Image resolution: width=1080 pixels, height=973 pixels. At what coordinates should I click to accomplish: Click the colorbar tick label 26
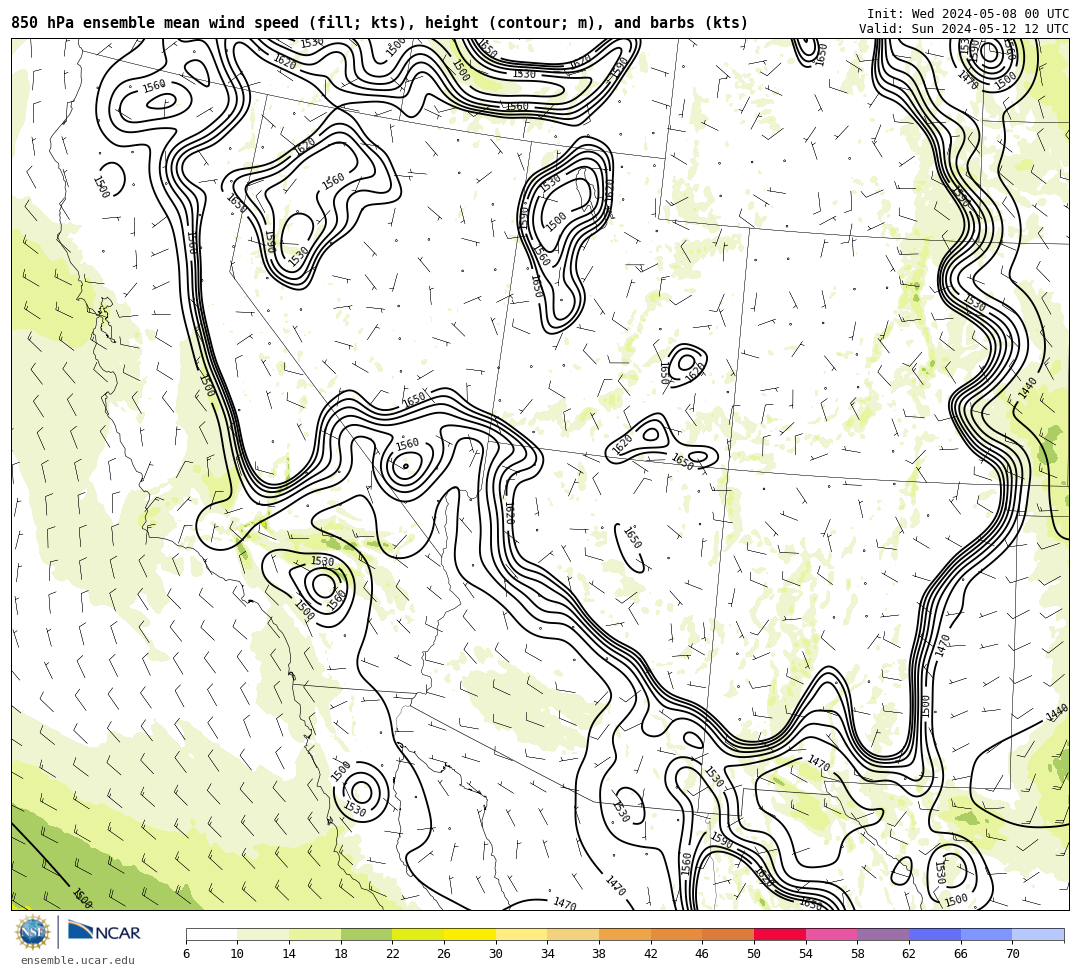coord(444,954)
